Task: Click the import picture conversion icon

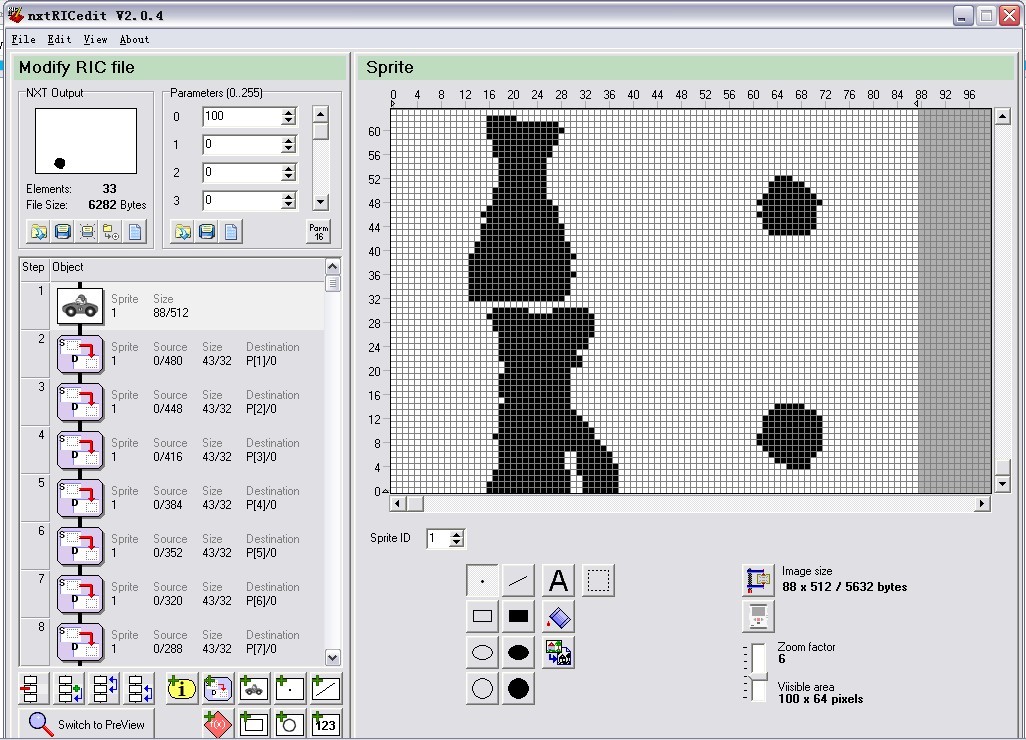Action: pyautogui.click(x=558, y=652)
